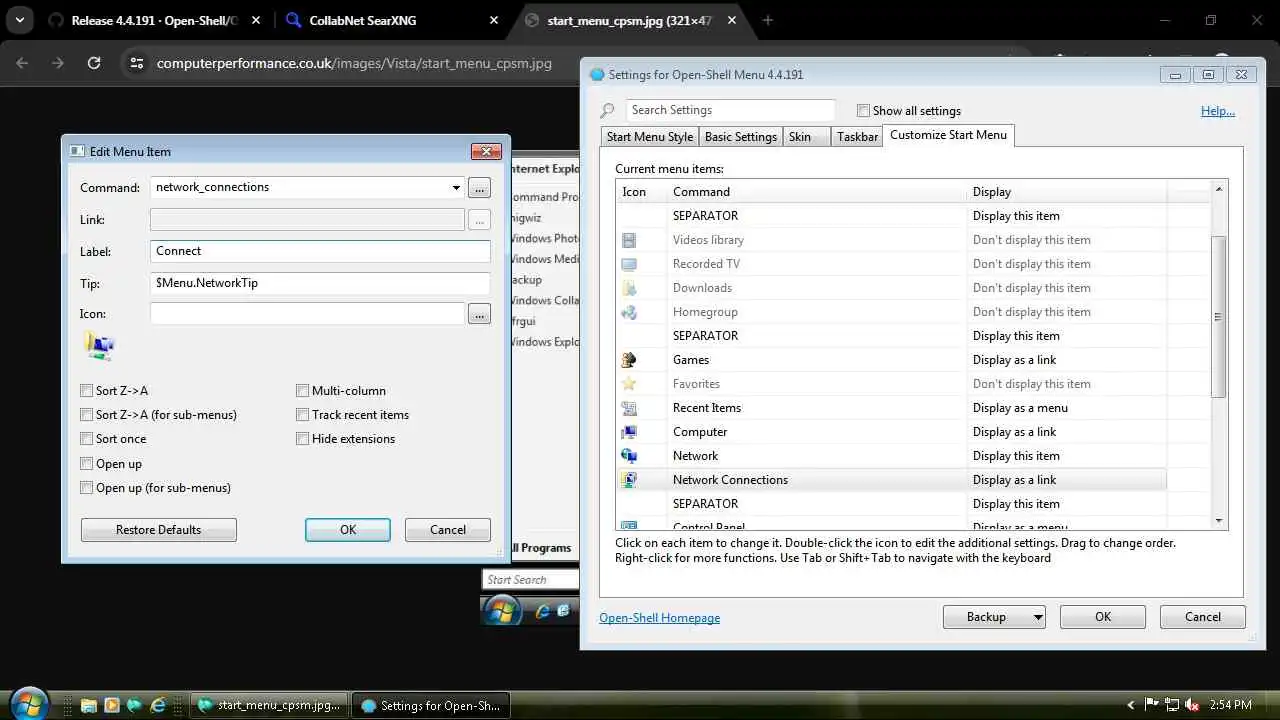The width and height of the screenshot is (1280, 720).
Task: Open the Open-Shell Homepage link
Action: 660,618
